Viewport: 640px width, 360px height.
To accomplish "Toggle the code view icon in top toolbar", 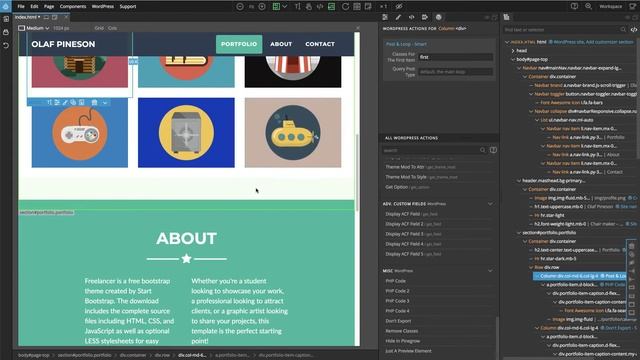I will coord(320,7).
